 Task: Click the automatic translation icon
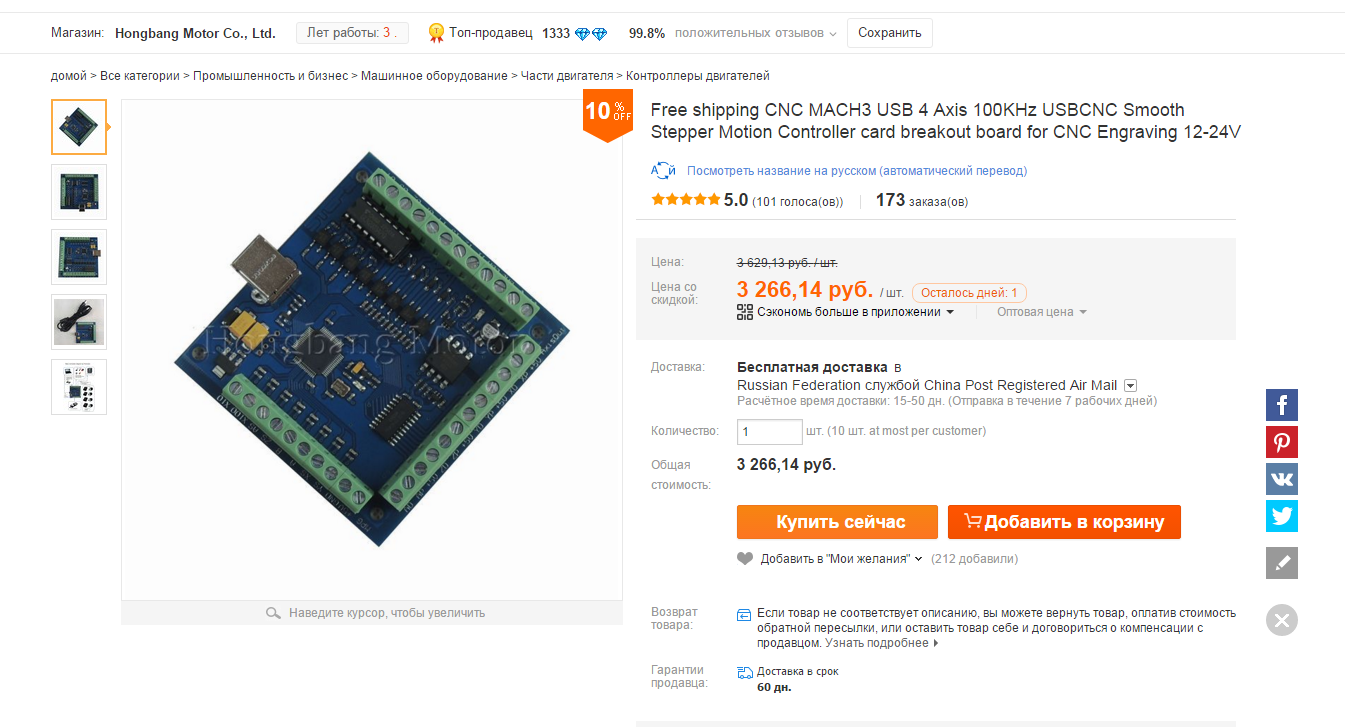click(663, 171)
